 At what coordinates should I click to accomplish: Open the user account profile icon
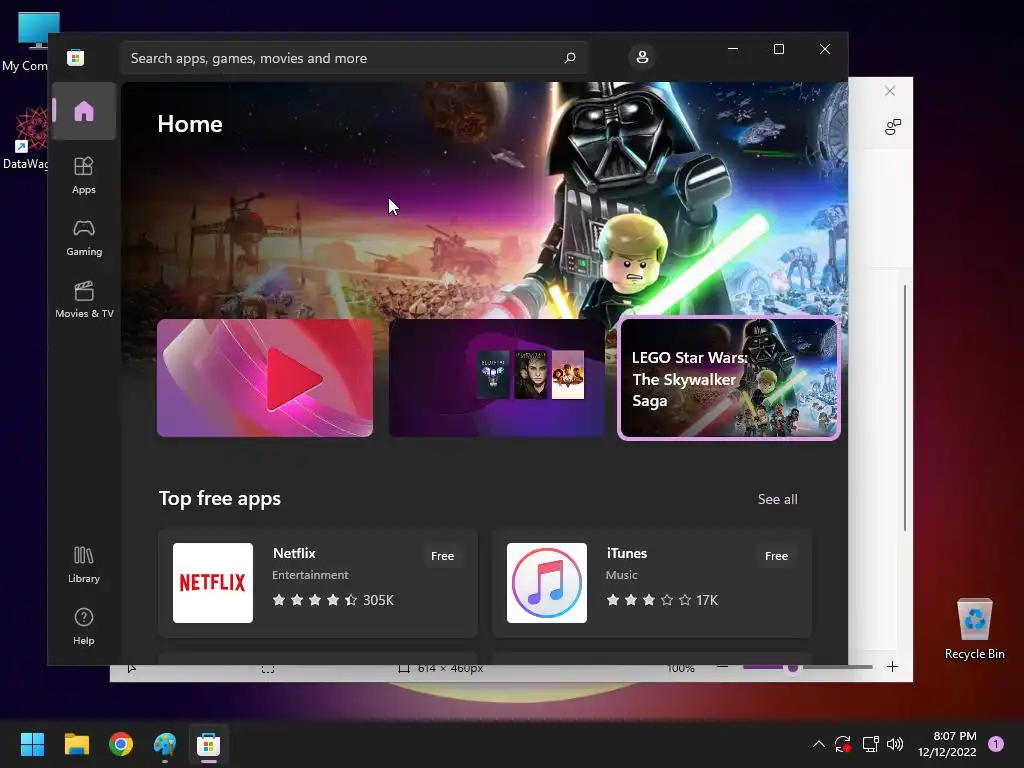(642, 57)
